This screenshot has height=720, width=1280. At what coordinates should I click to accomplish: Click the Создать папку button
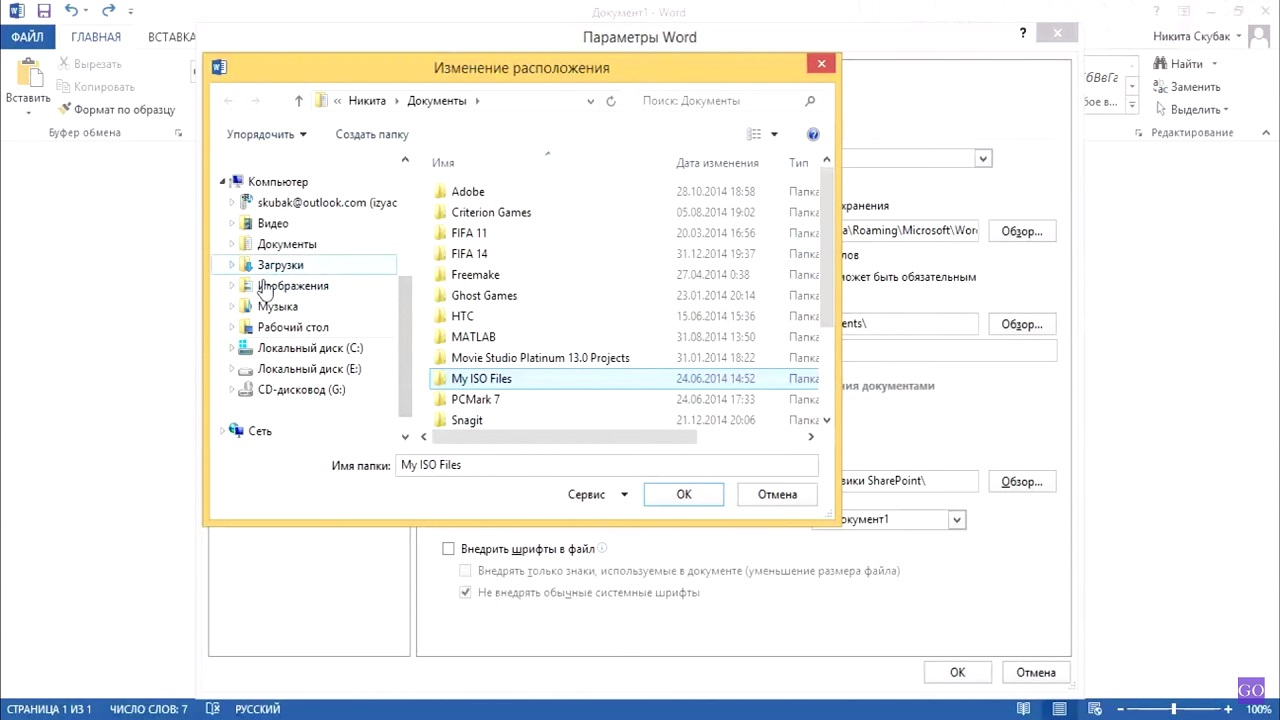click(372, 134)
